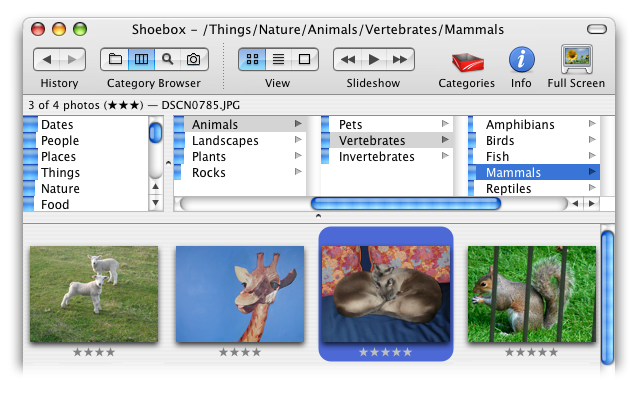640x400 pixels.
Task: Switch Category Browser to folder mode
Action: 115,60
